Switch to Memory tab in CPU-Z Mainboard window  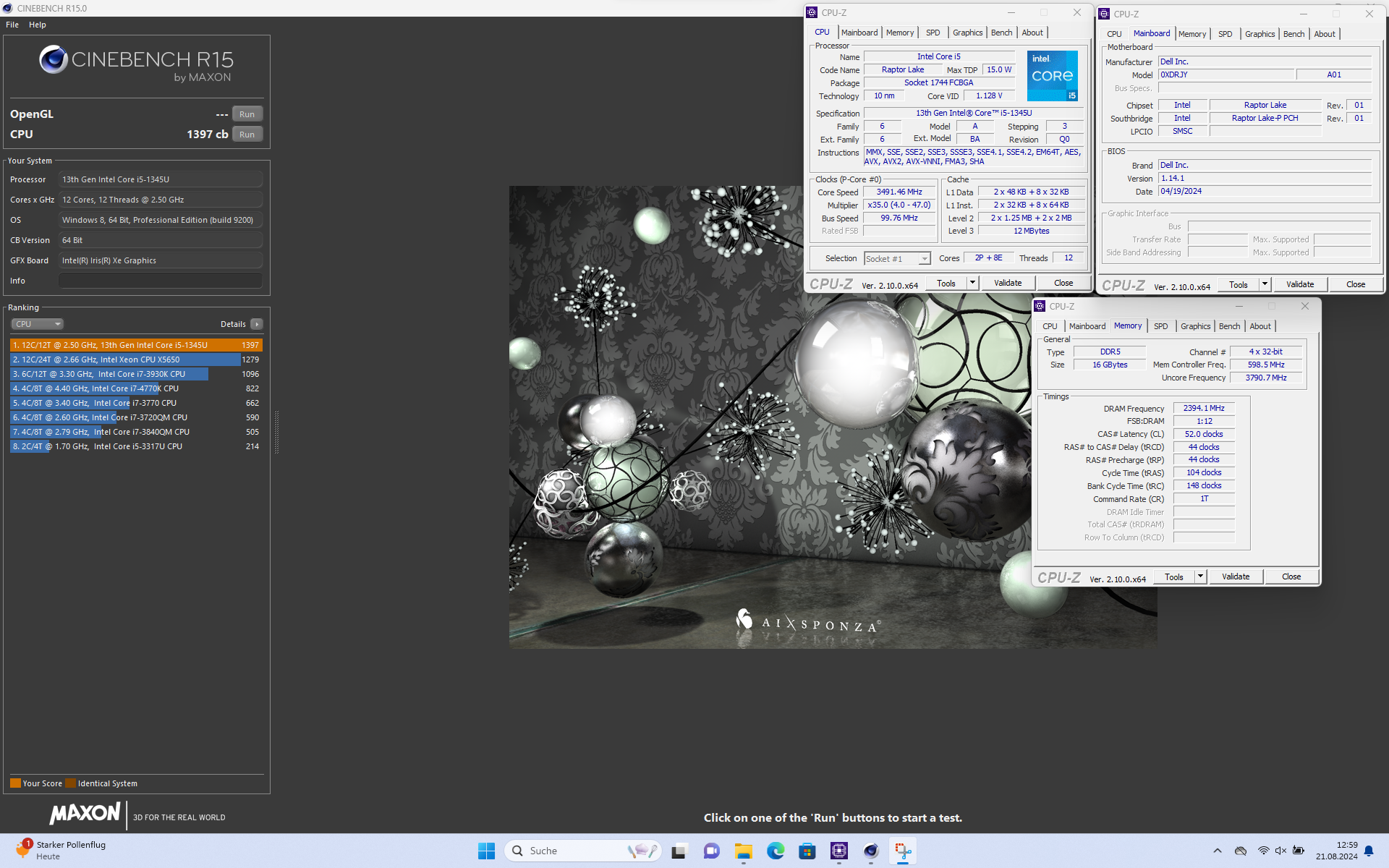(x=1192, y=34)
